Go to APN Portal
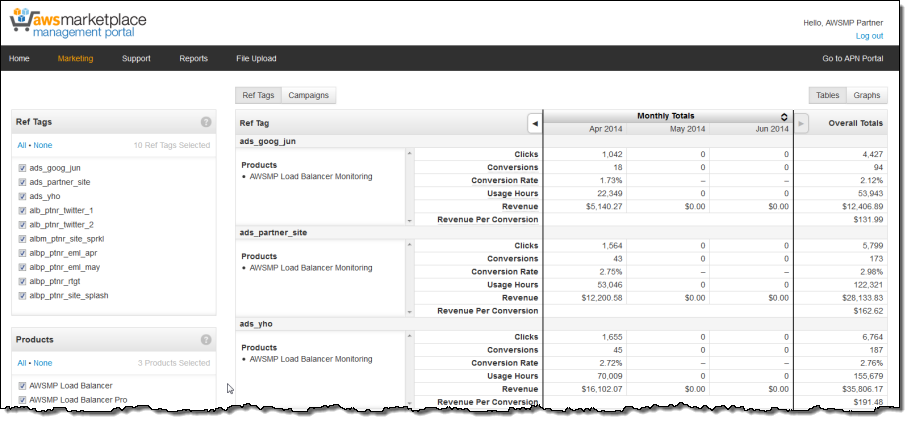This screenshot has height=422, width=910. tap(852, 59)
